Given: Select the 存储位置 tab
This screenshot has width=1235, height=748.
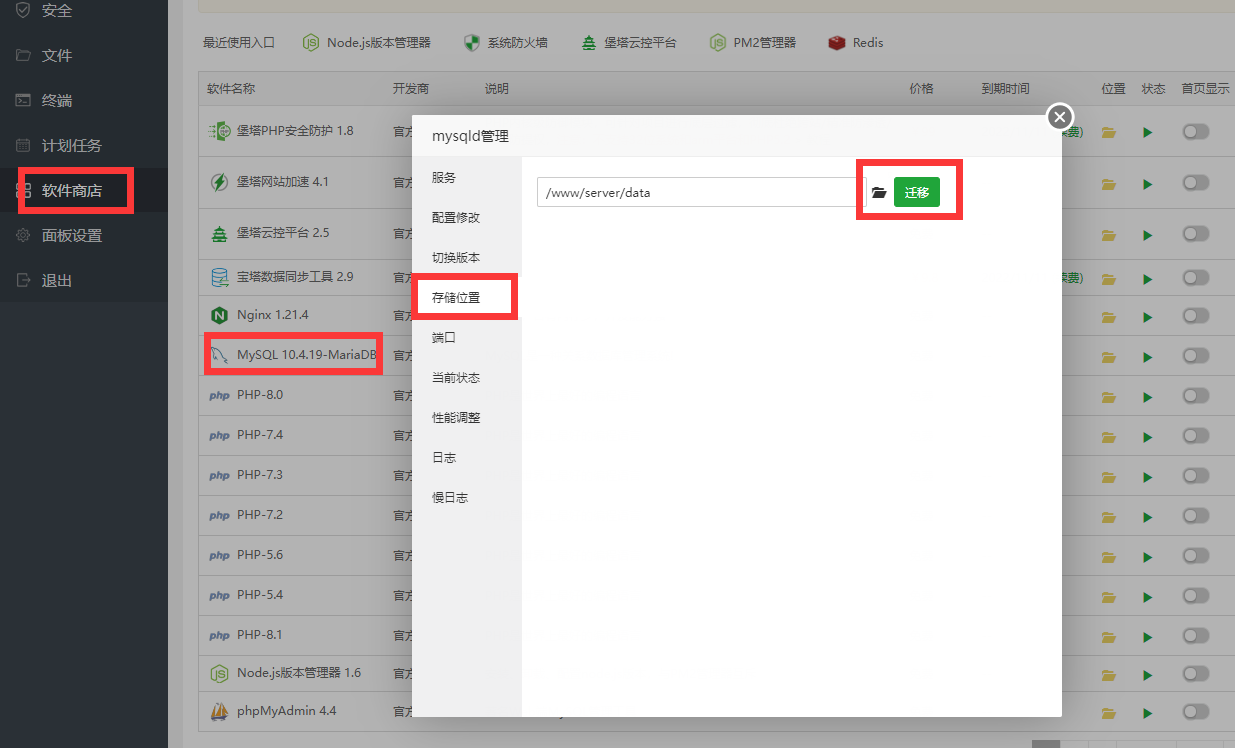Looking at the screenshot, I should click(467, 298).
